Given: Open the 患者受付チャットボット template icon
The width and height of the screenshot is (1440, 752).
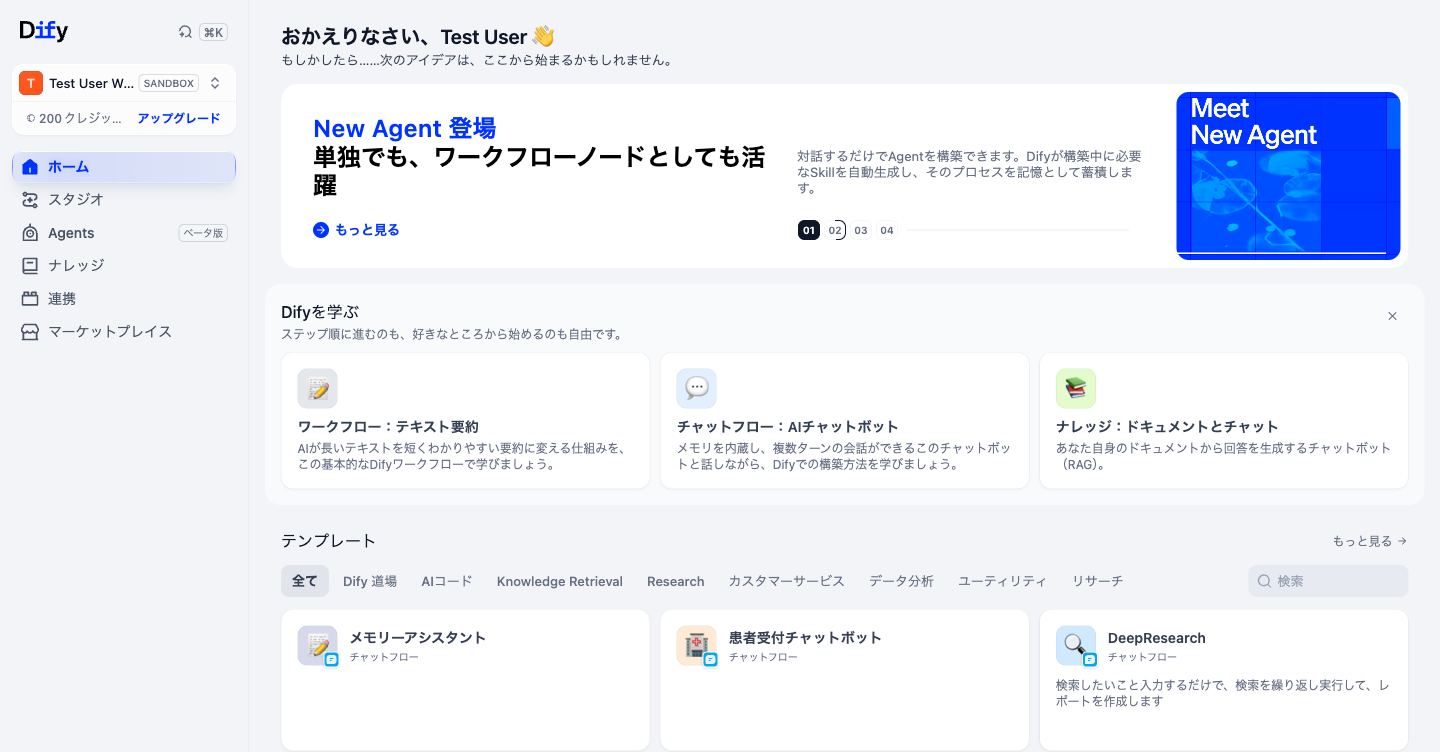Looking at the screenshot, I should [x=697, y=646].
